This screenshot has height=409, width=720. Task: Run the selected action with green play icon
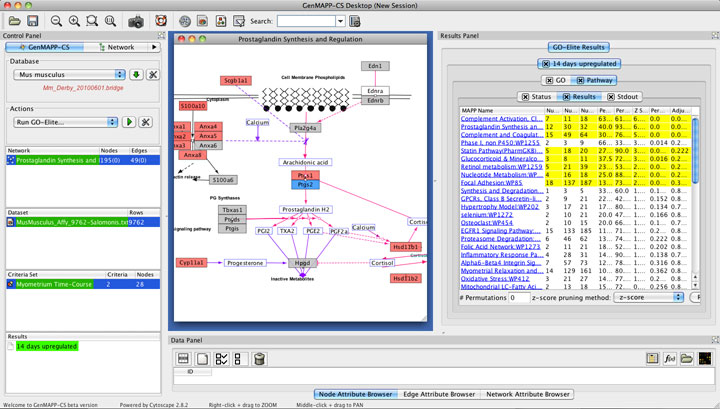129,122
